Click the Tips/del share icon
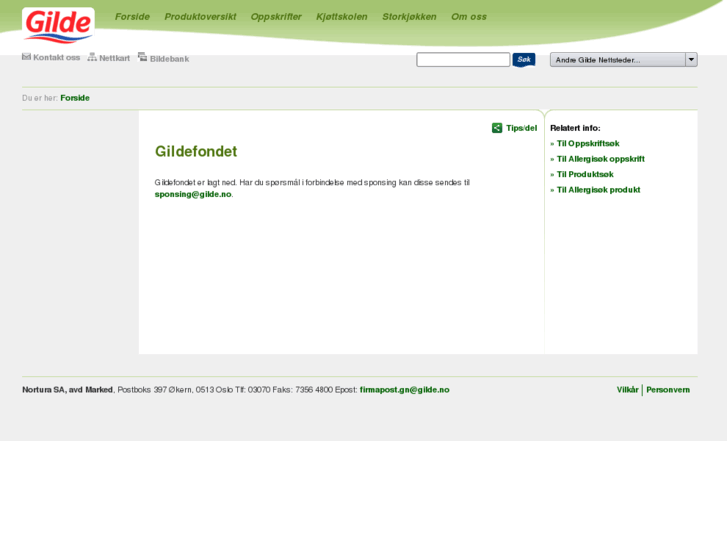 pyautogui.click(x=497, y=128)
